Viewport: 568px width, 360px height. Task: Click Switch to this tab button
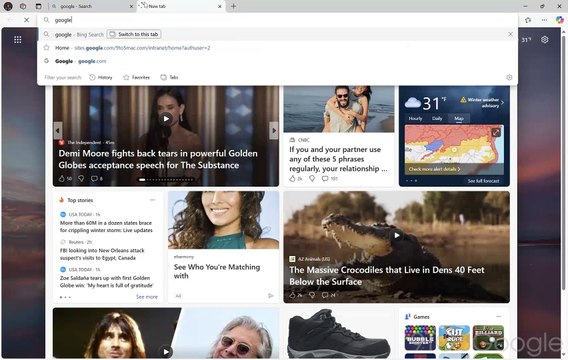tap(134, 34)
